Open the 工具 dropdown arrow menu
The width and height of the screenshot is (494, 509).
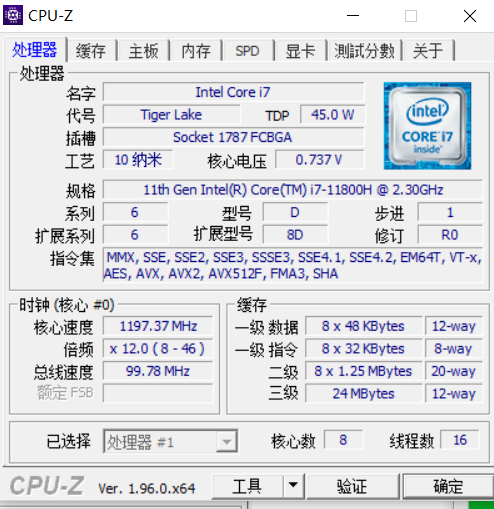click(293, 486)
